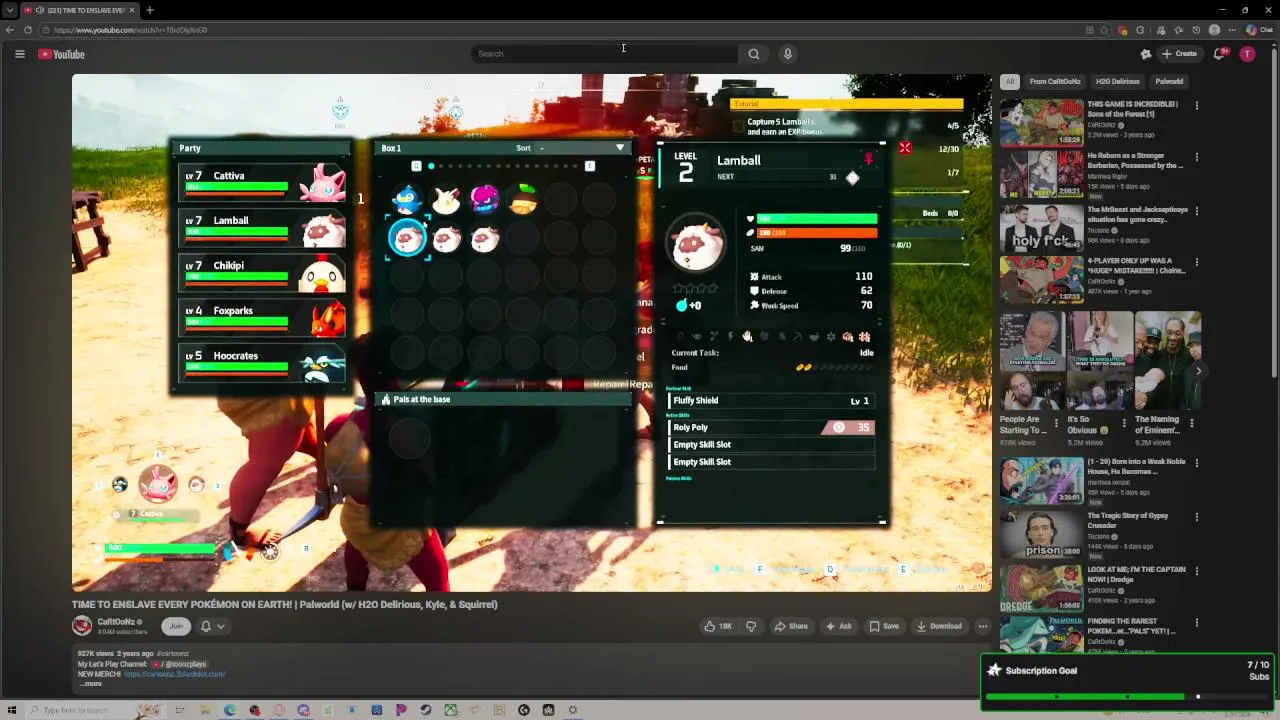Select Chikipi in the party list
1280x720 pixels.
pos(263,273)
